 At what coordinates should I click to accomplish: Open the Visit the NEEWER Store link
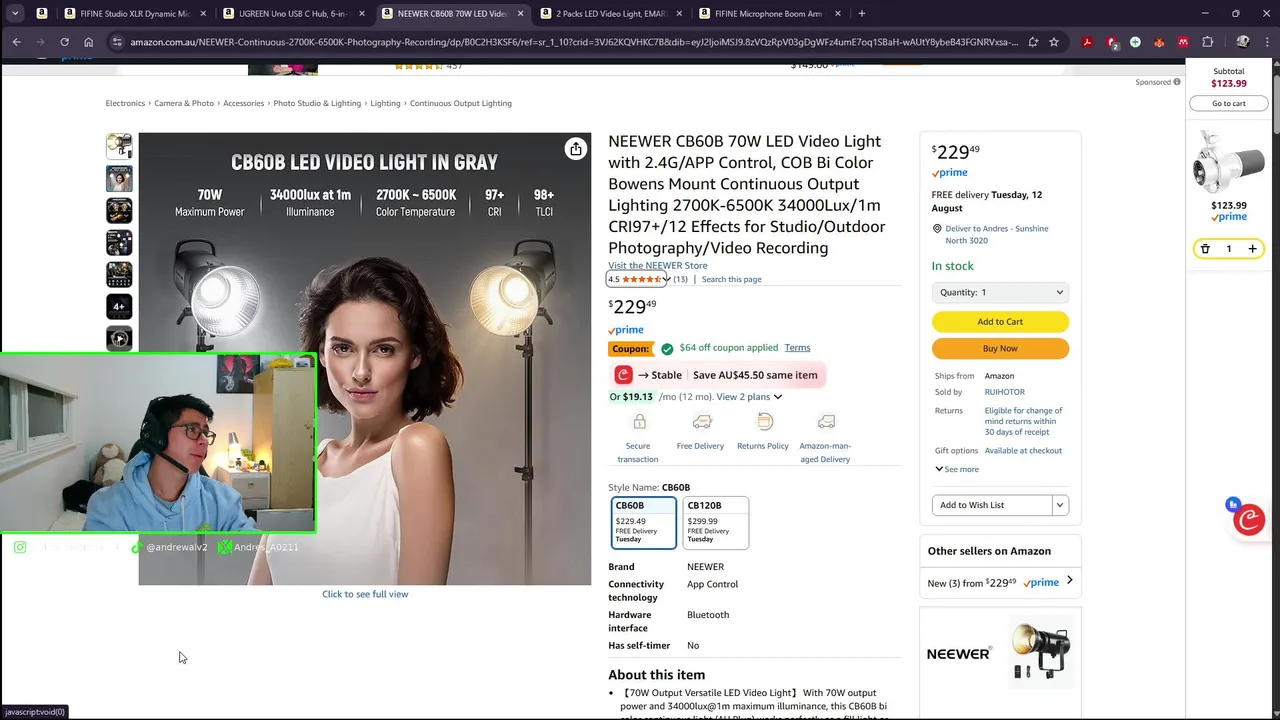pos(657,265)
